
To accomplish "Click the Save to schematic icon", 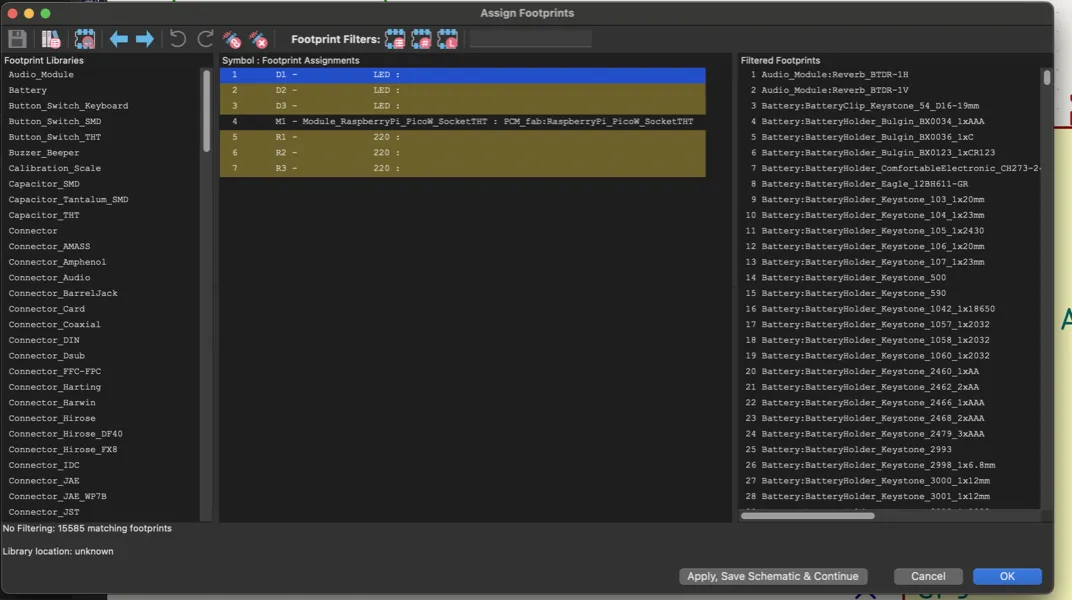I will tap(17, 39).
